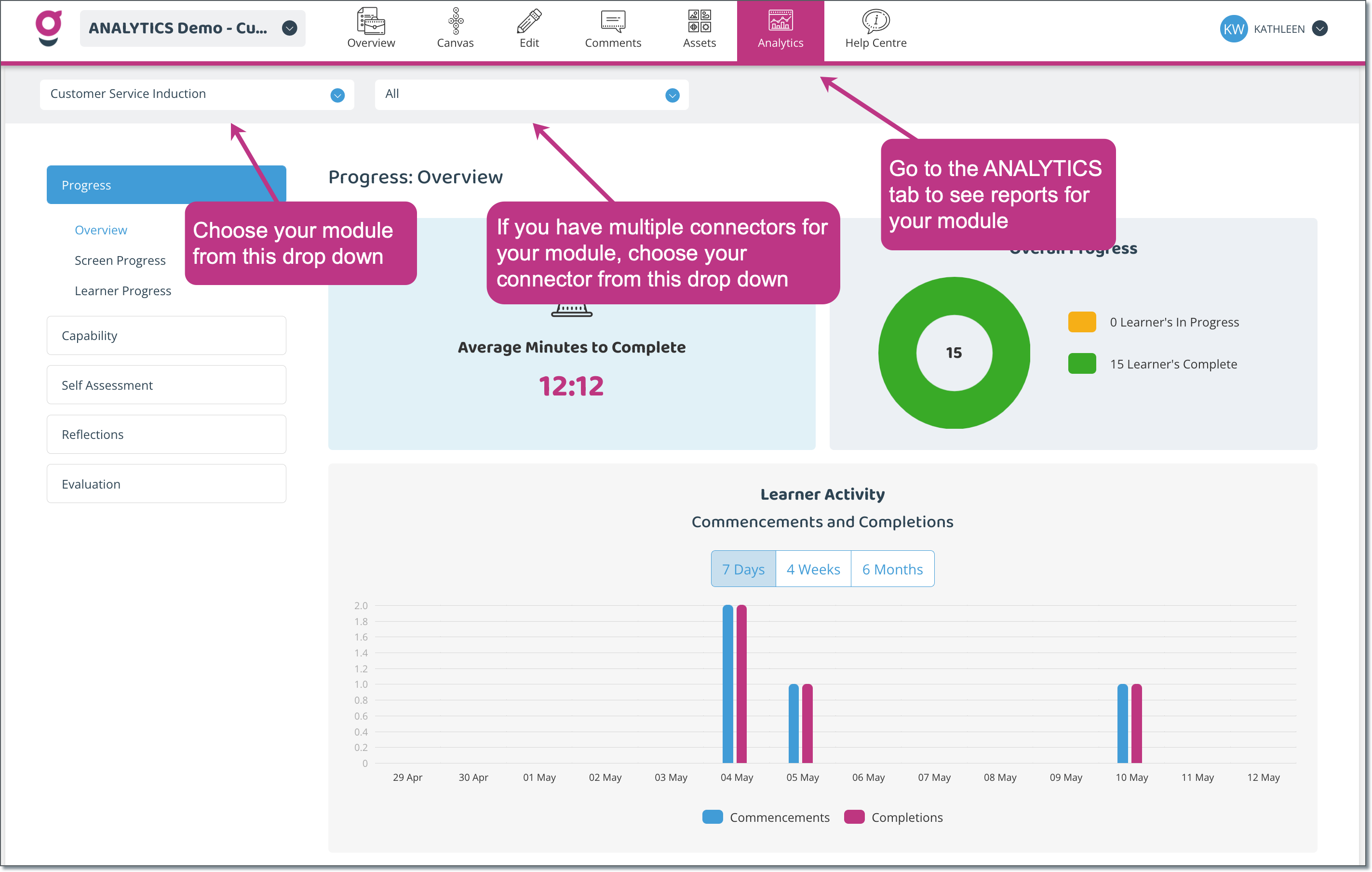Click the Help Centre tab label
1372x872 pixels.
click(x=875, y=43)
